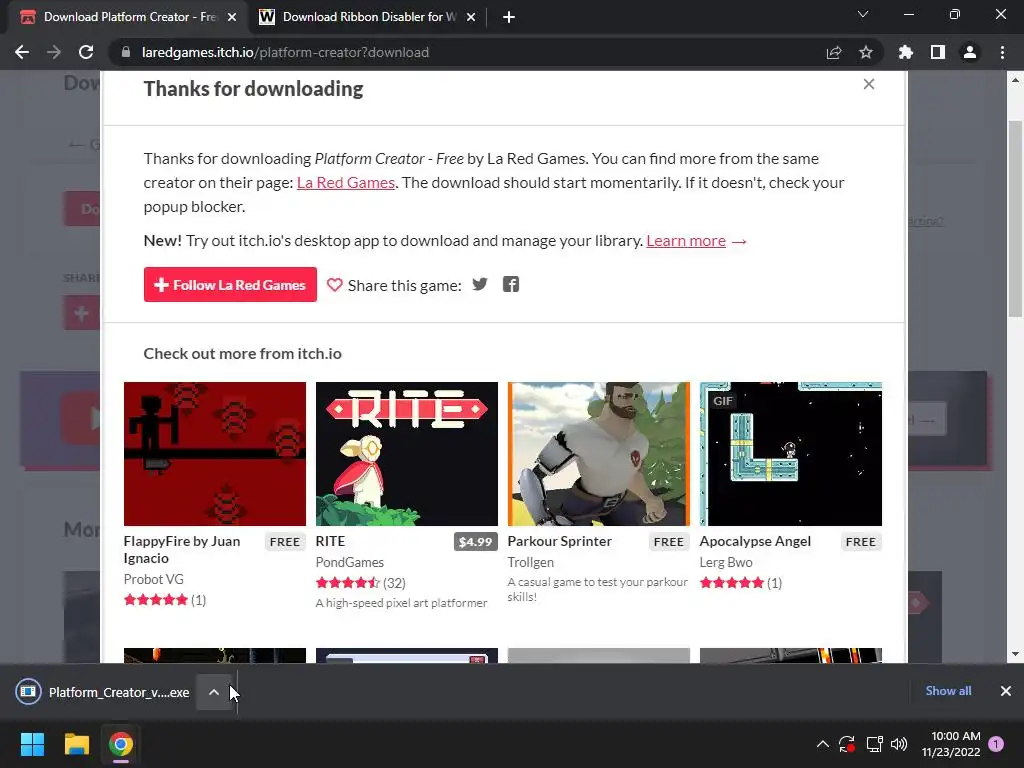This screenshot has height=768, width=1024.
Task: Open PondGames author page
Action: [x=349, y=562]
